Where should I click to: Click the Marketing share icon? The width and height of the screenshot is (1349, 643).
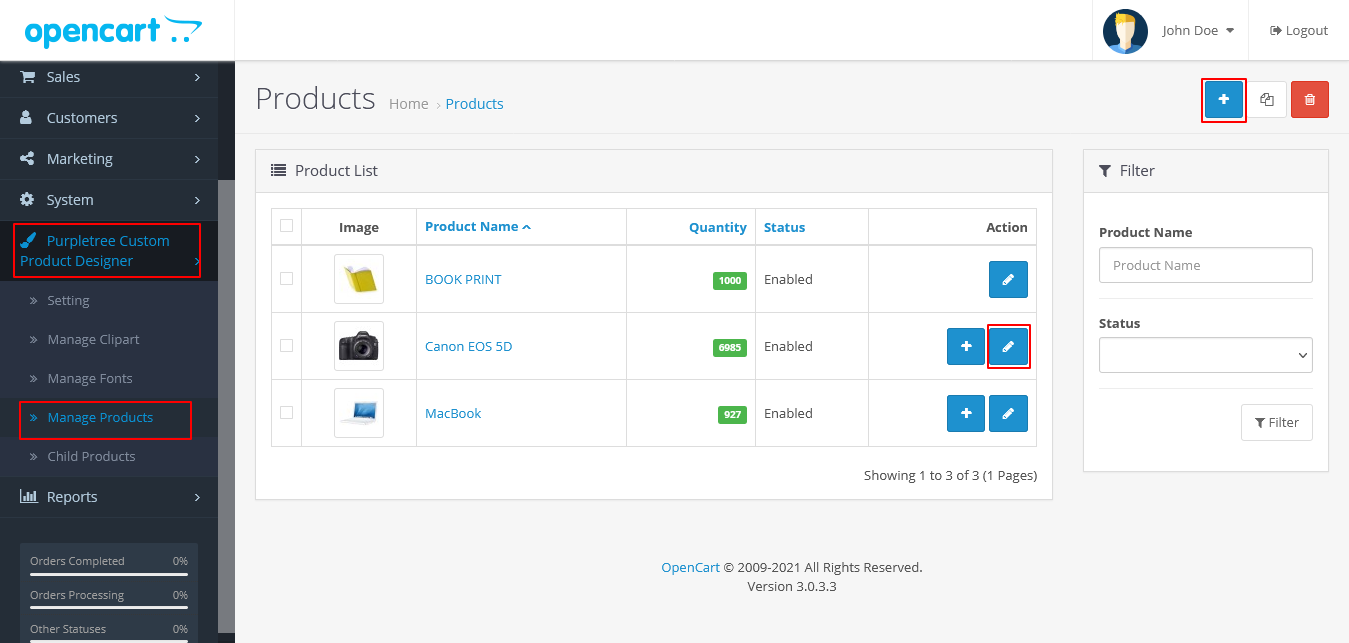pos(27,159)
